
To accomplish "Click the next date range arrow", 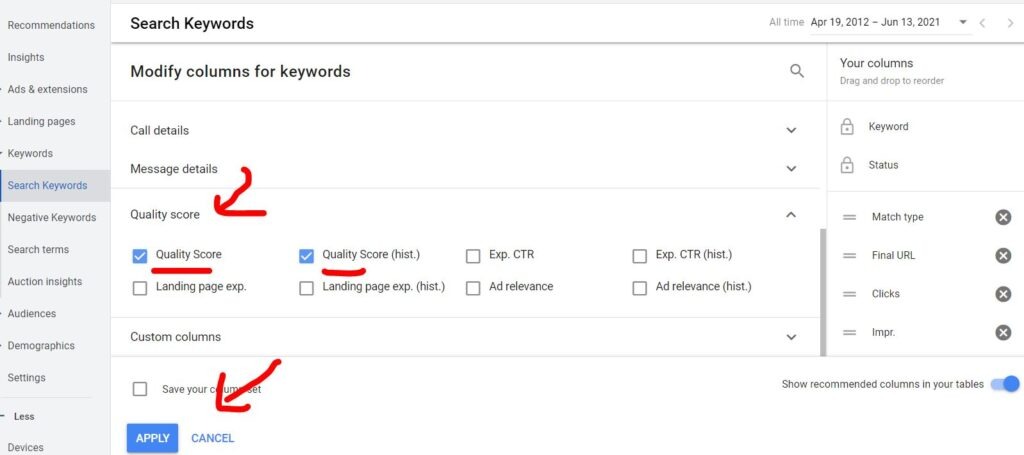I will 1010,23.
